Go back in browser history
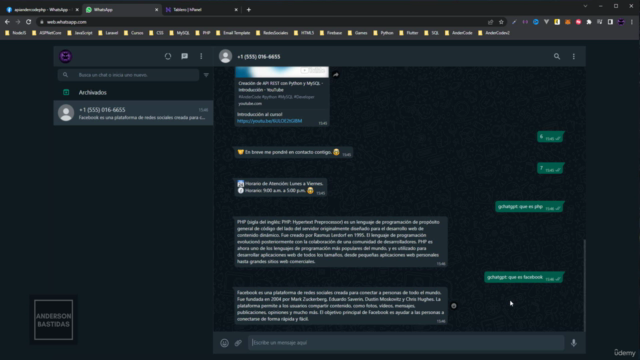 point(7,22)
